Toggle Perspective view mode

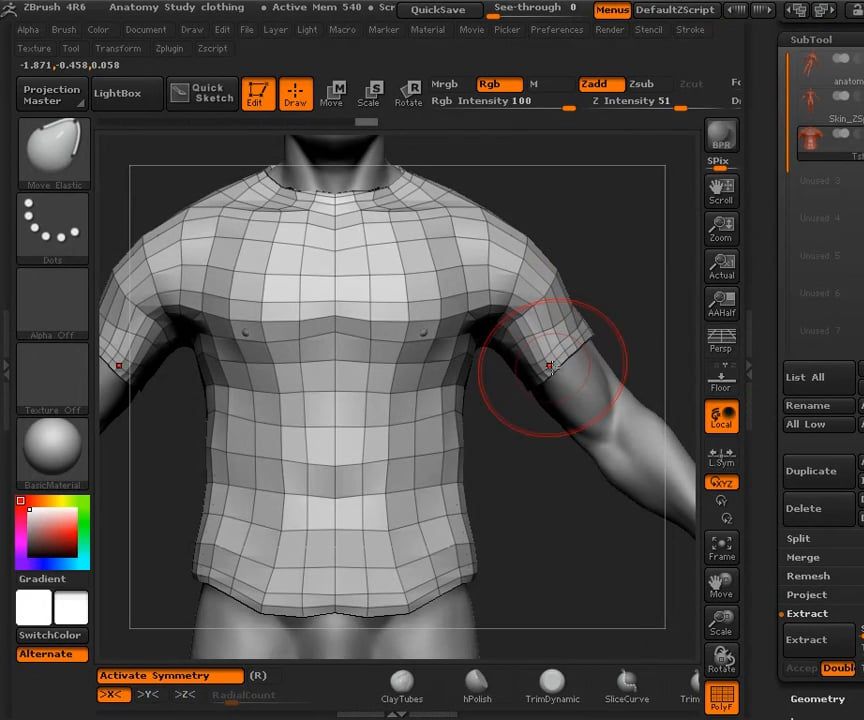[x=721, y=339]
